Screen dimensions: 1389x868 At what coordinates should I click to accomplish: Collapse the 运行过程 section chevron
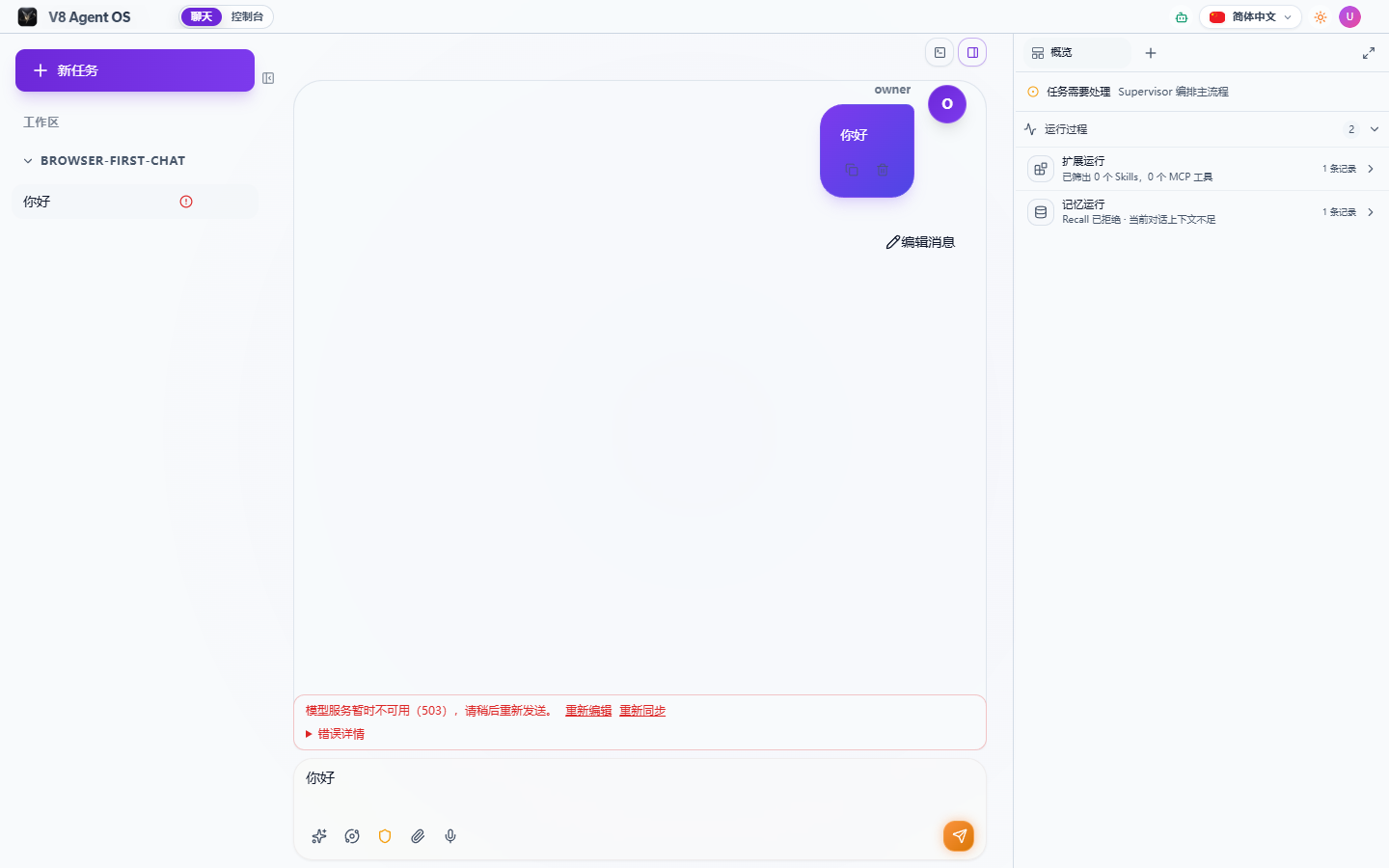[1375, 129]
